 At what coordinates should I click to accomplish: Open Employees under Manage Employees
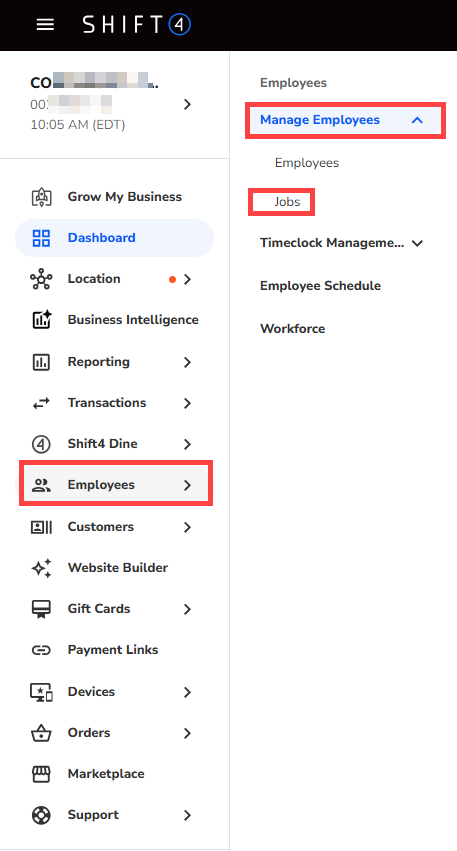pos(307,163)
